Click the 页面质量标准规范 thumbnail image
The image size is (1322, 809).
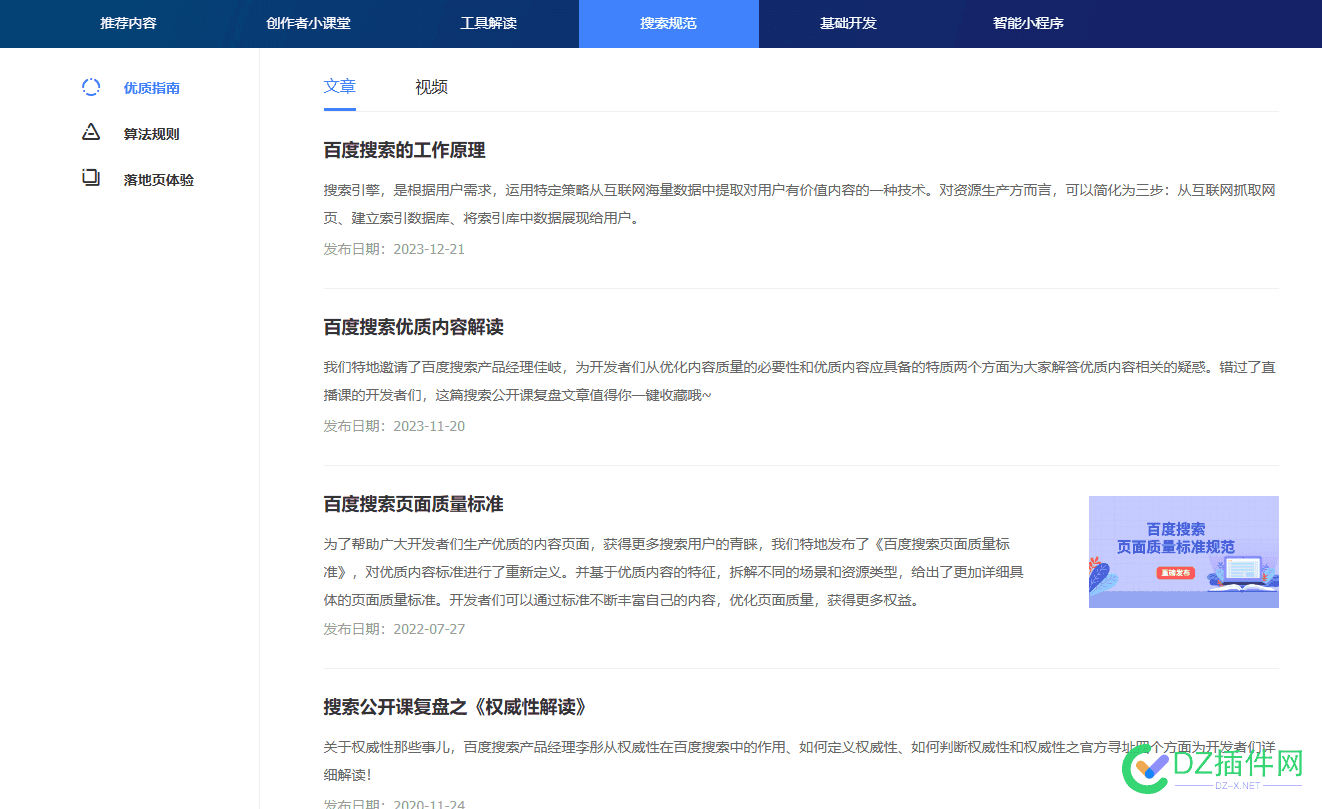(x=1184, y=552)
